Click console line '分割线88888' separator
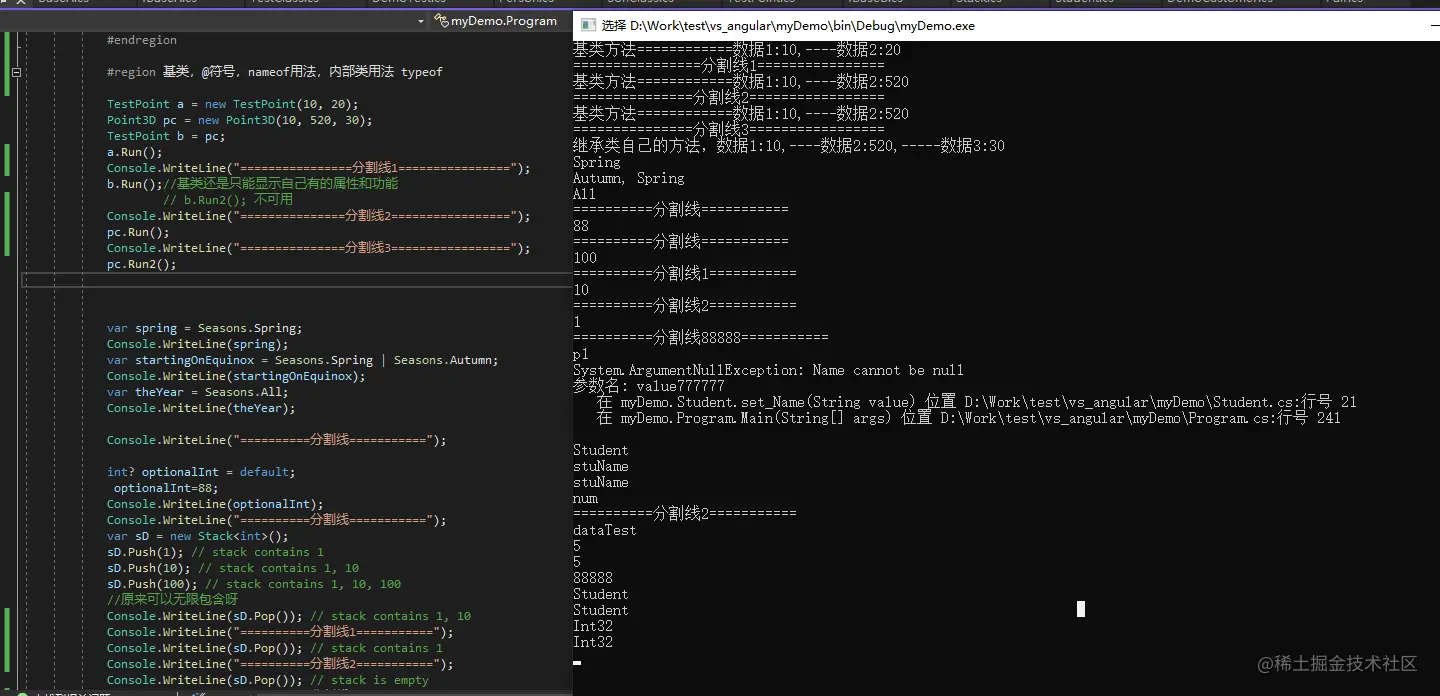Viewport: 1440px width, 696px height. click(x=701, y=338)
